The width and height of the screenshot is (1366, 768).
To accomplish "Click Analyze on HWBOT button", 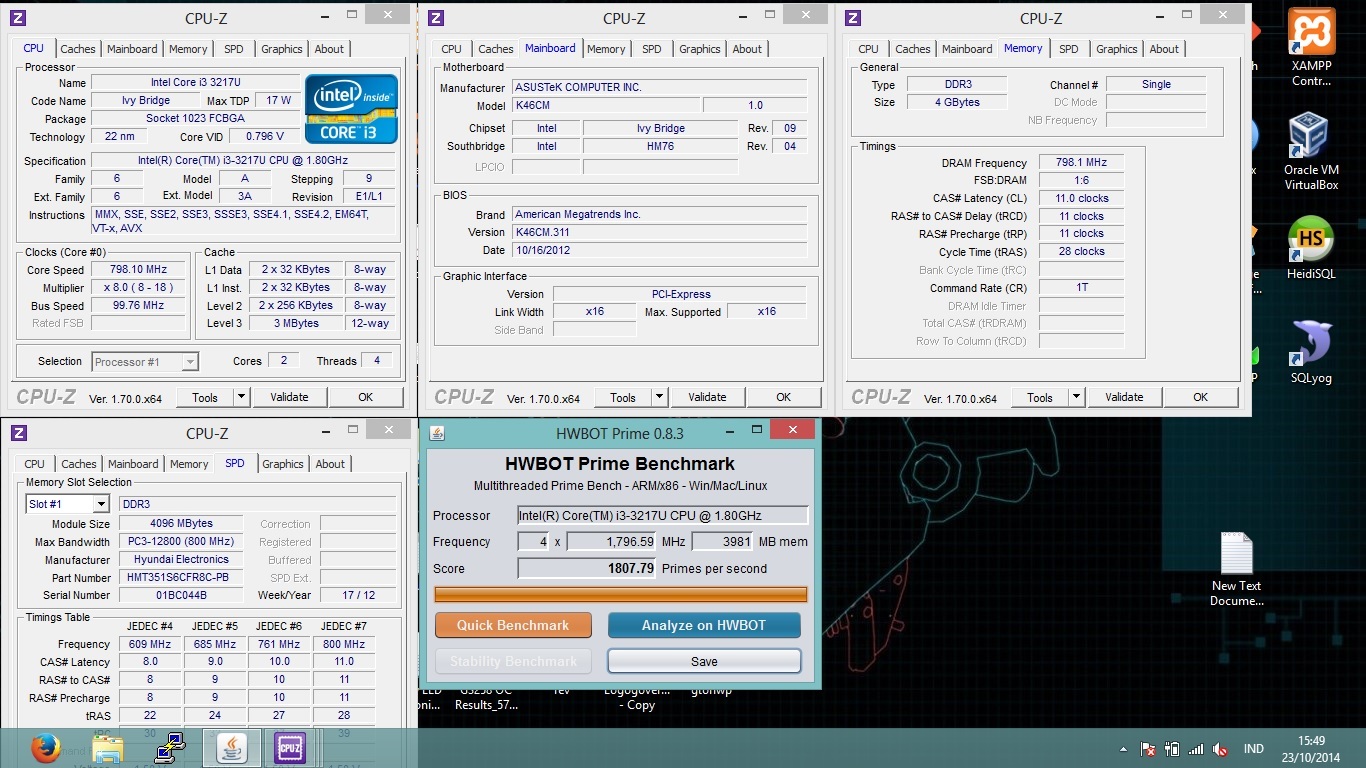I will click(x=704, y=625).
